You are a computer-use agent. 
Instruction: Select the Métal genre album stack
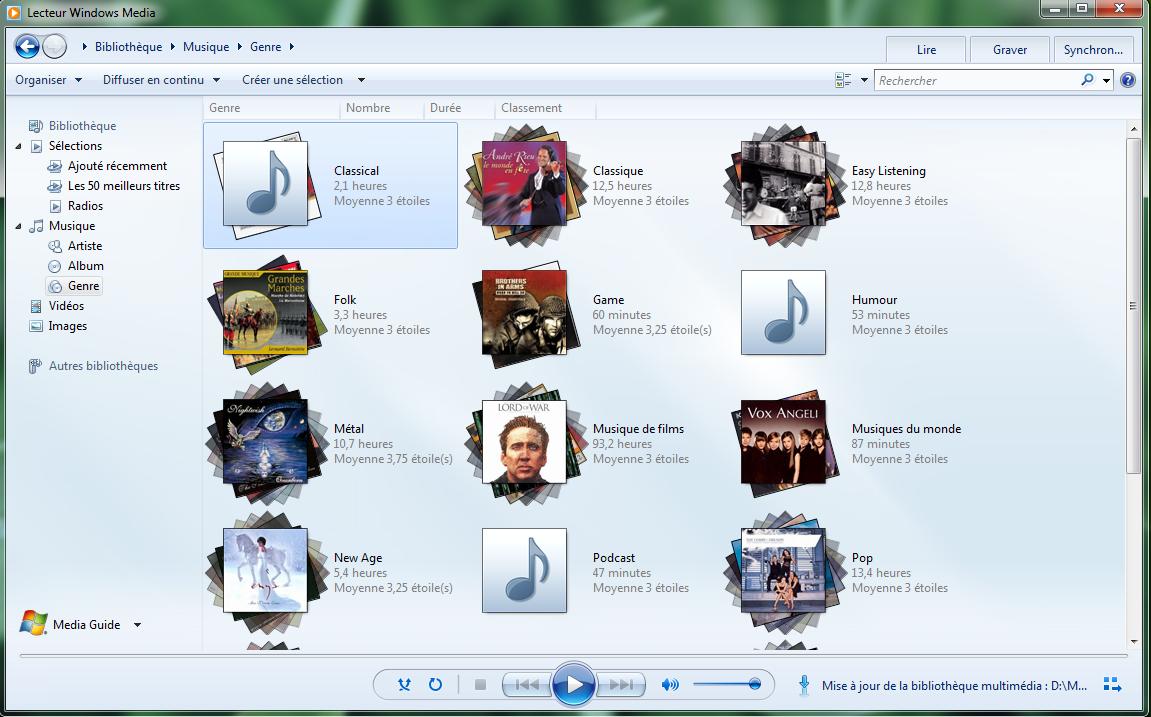pyautogui.click(x=265, y=443)
